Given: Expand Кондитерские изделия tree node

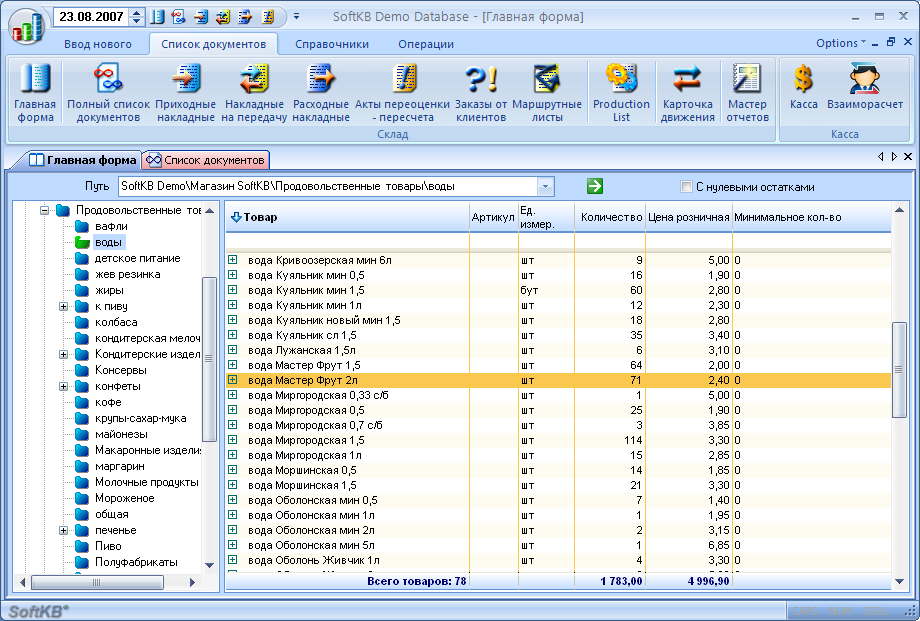Looking at the screenshot, I should (63, 355).
